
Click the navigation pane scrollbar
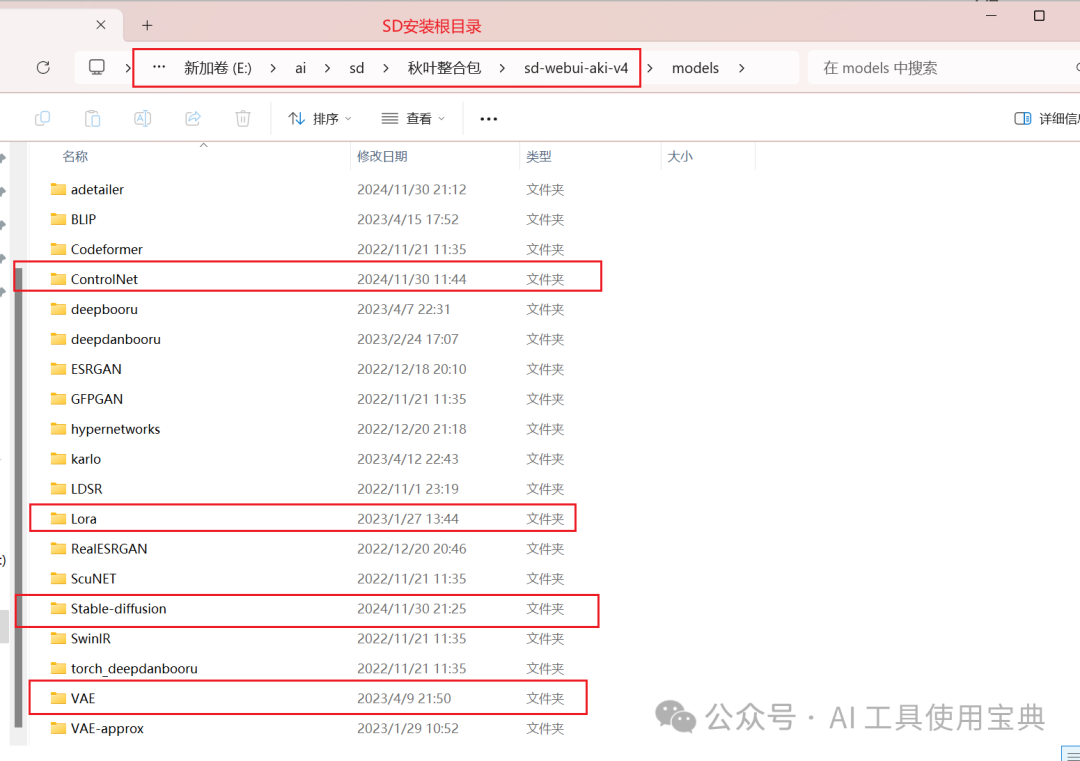click(19, 497)
